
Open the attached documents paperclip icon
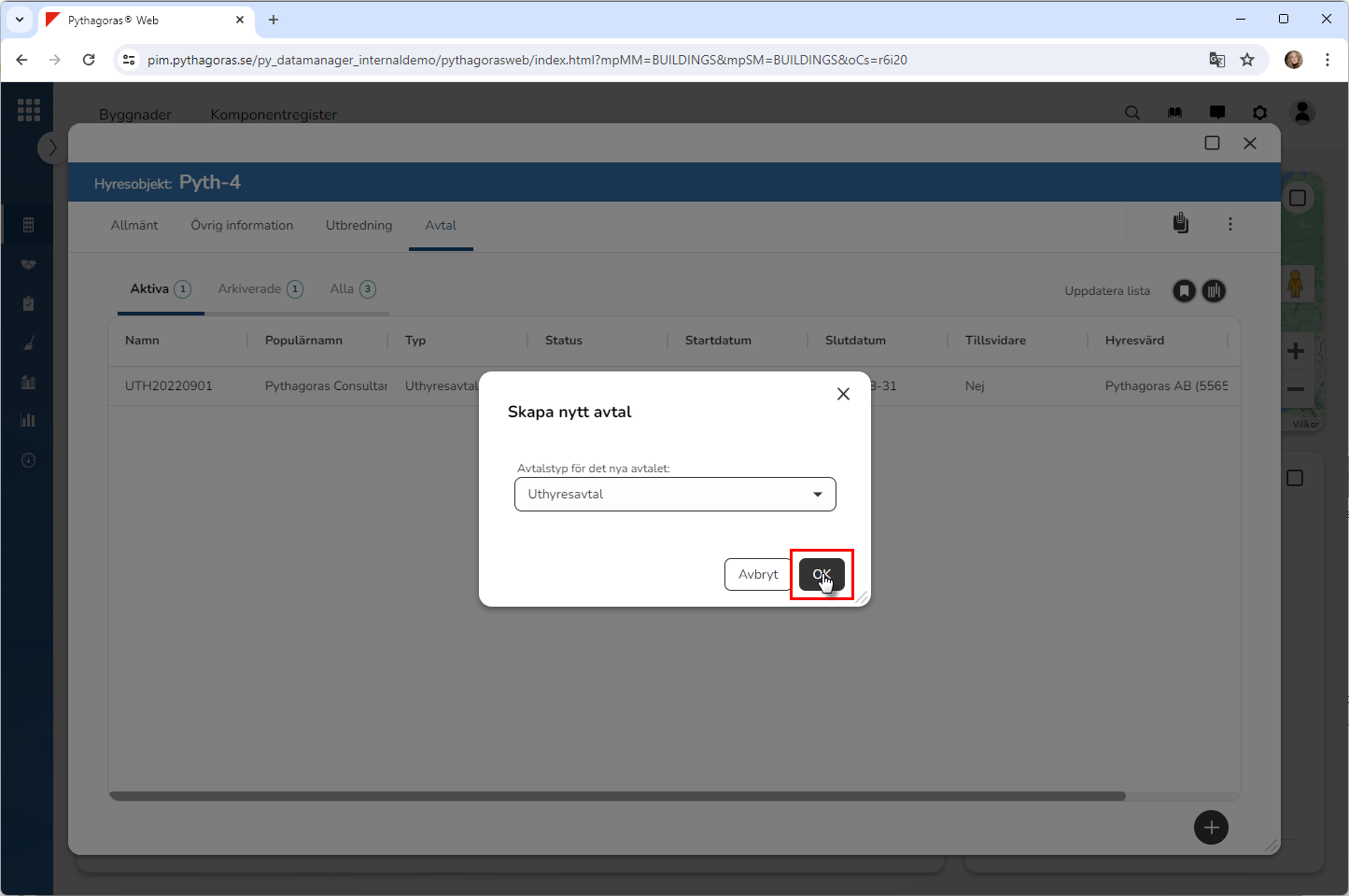point(1181,224)
